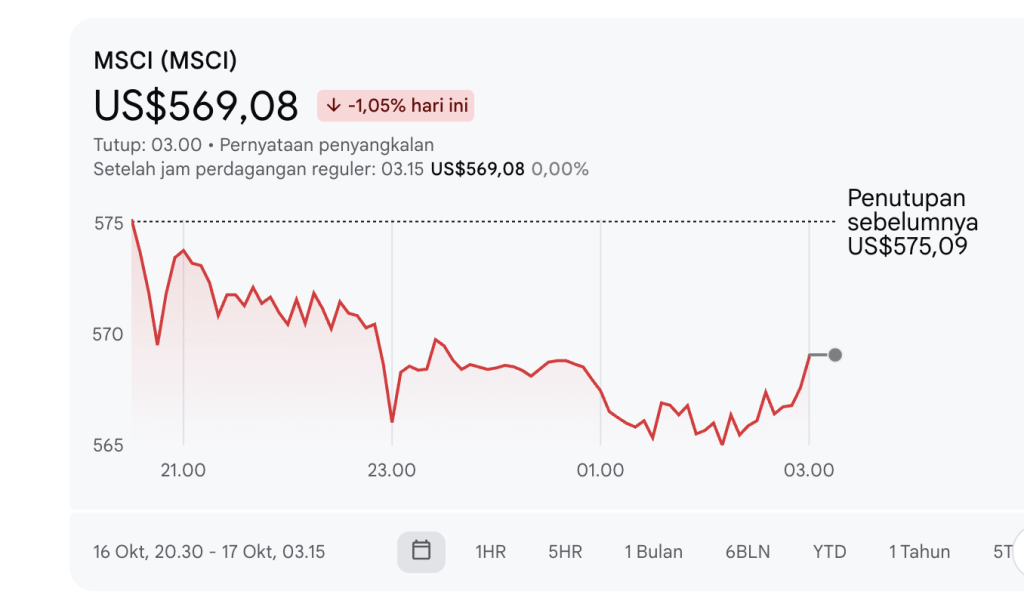1024x610 pixels.
Task: Select the 1 Bulan range
Action: (x=654, y=552)
